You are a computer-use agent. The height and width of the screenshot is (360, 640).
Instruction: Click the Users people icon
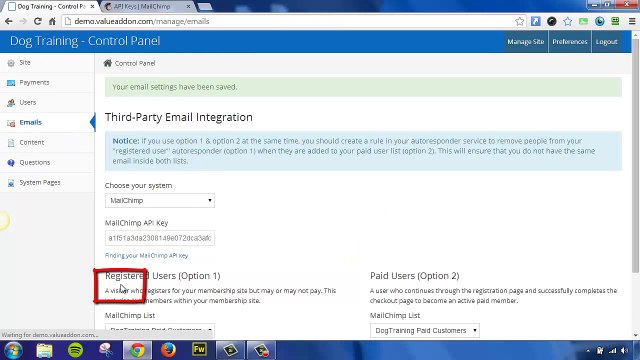tap(11, 103)
